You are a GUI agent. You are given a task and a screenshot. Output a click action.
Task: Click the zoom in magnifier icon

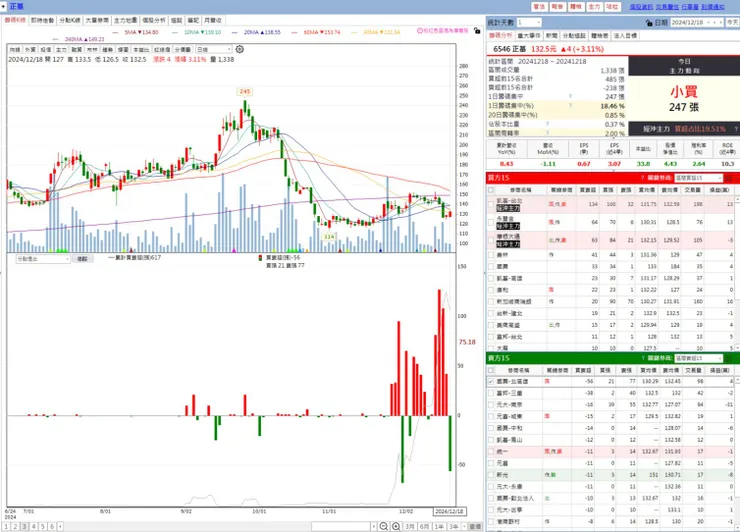396,526
